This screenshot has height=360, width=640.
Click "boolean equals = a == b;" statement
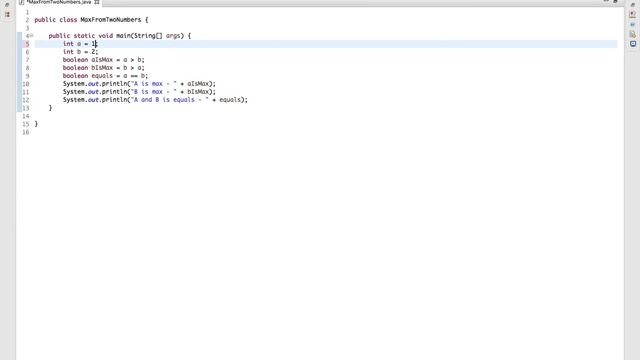coord(105,76)
